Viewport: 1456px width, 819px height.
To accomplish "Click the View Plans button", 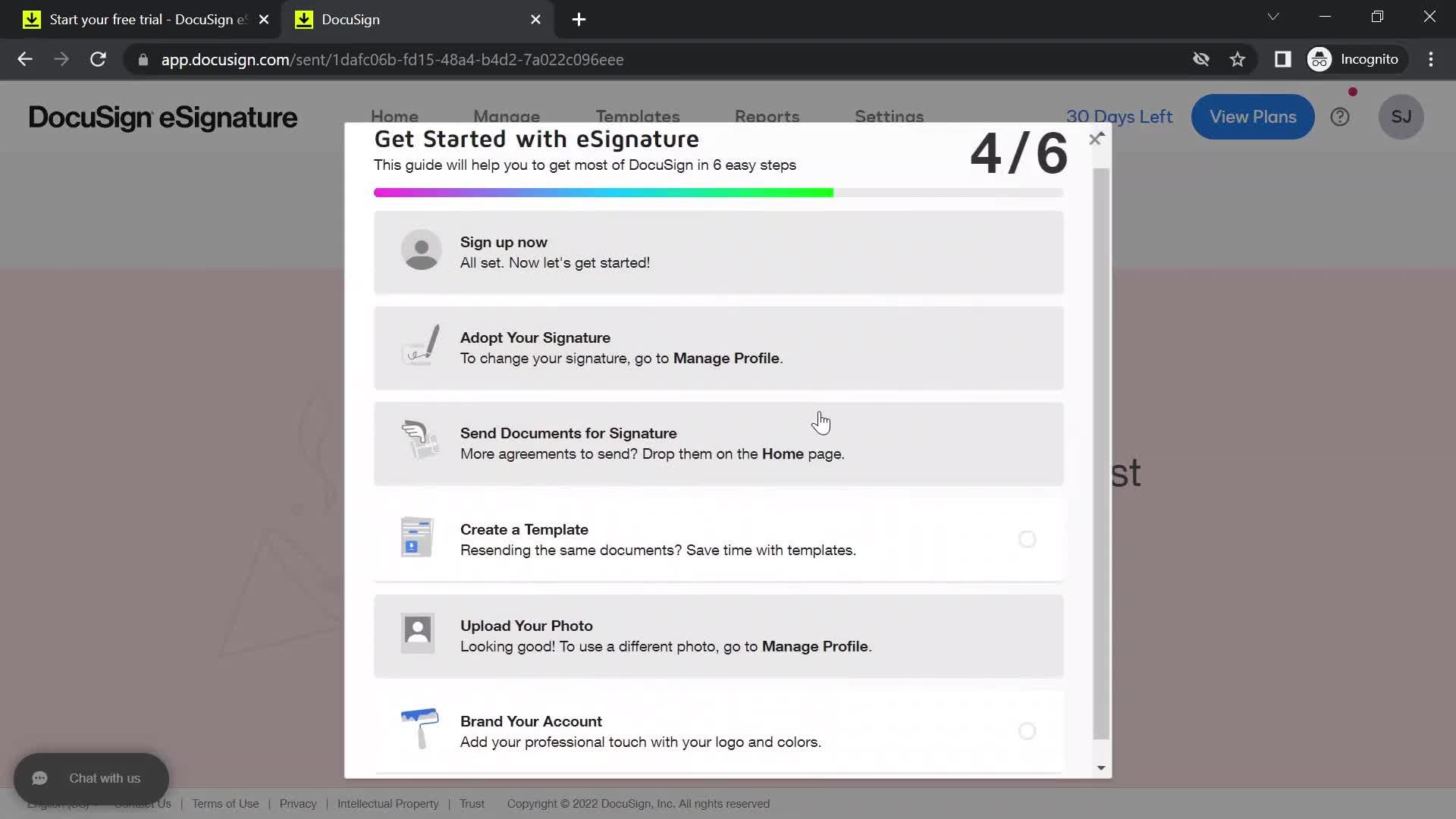I will pyautogui.click(x=1253, y=117).
